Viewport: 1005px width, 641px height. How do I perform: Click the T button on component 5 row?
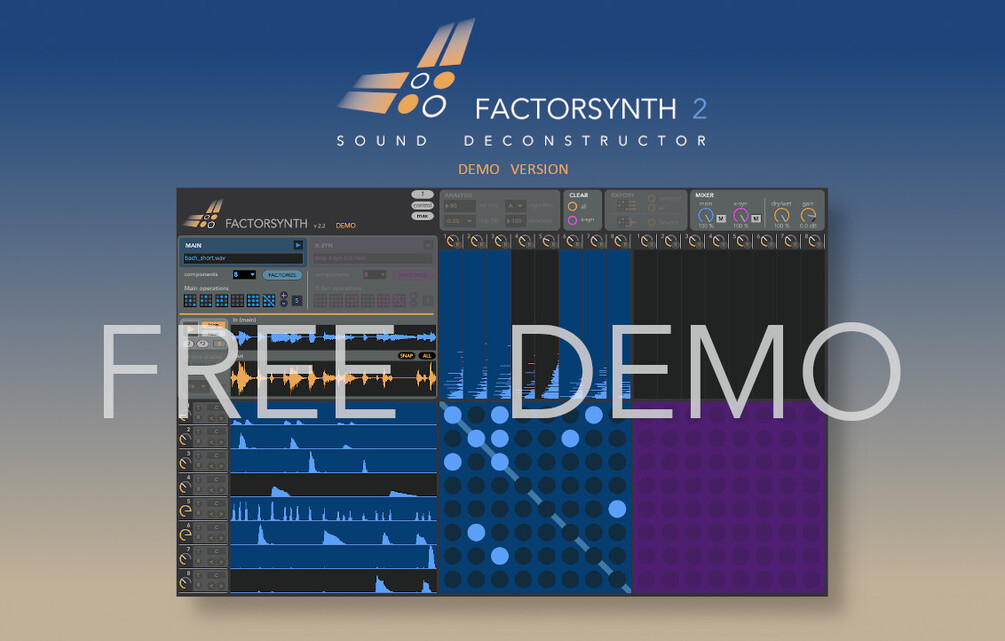(199, 504)
